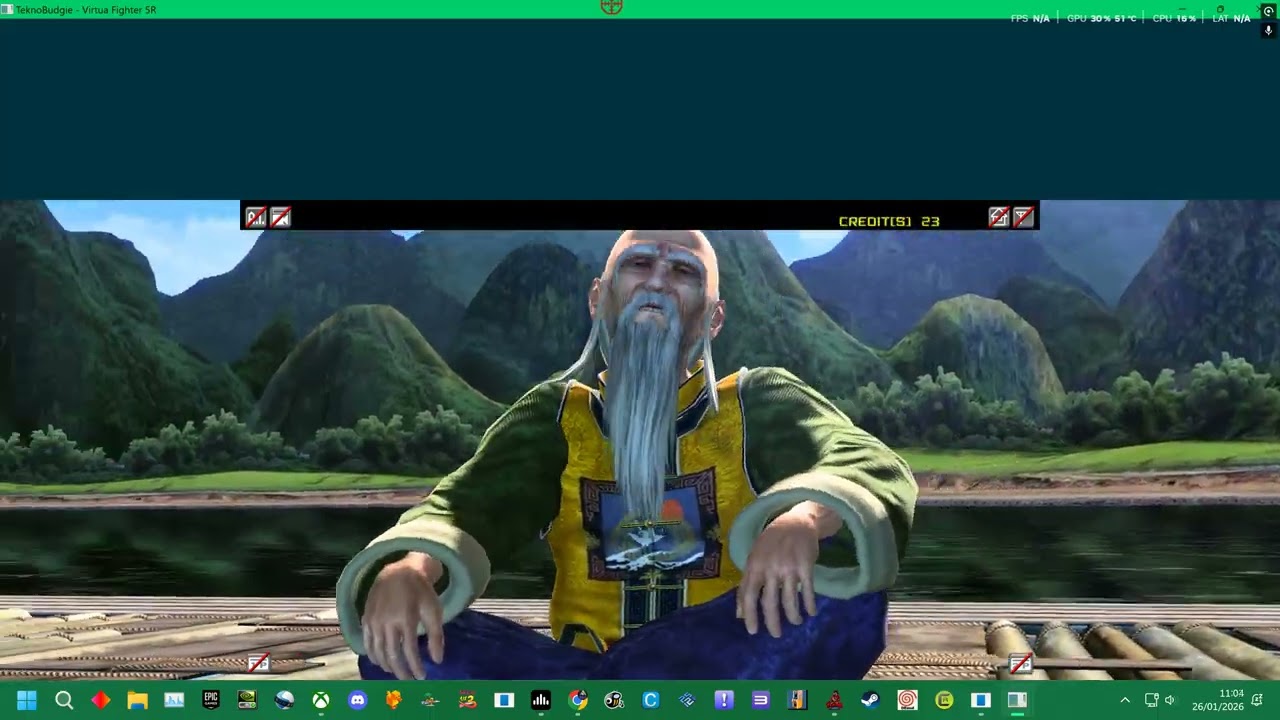
Task: Open Steam from the taskbar
Action: tap(870, 700)
